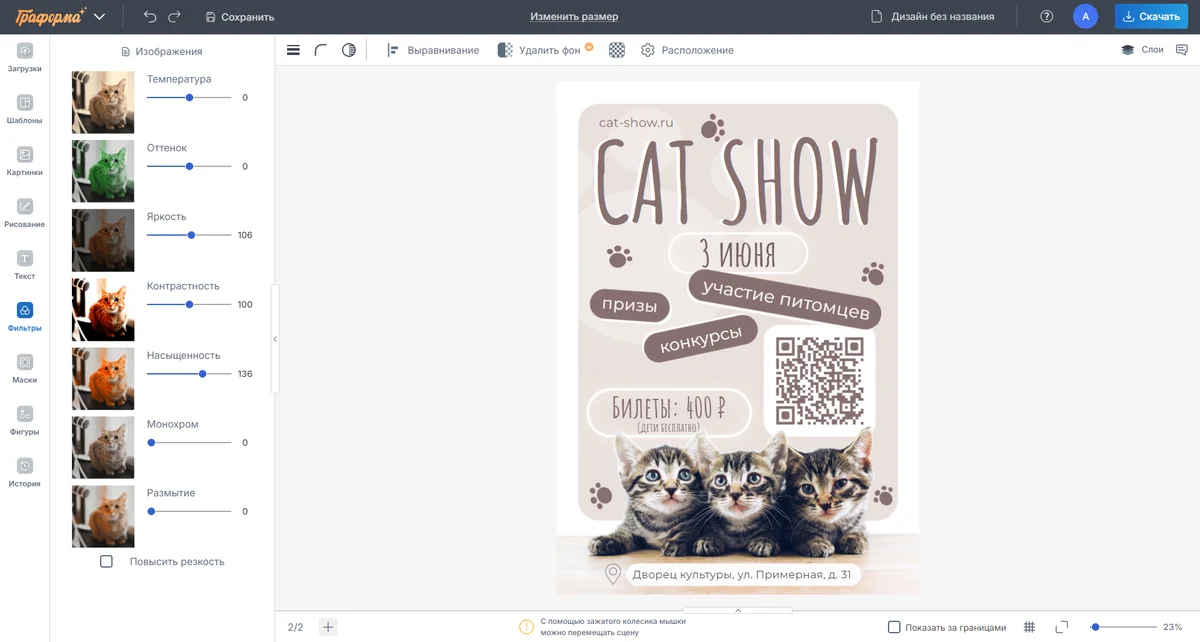
Task: Enable the Повысить резкость checkbox
Action: coord(106,562)
